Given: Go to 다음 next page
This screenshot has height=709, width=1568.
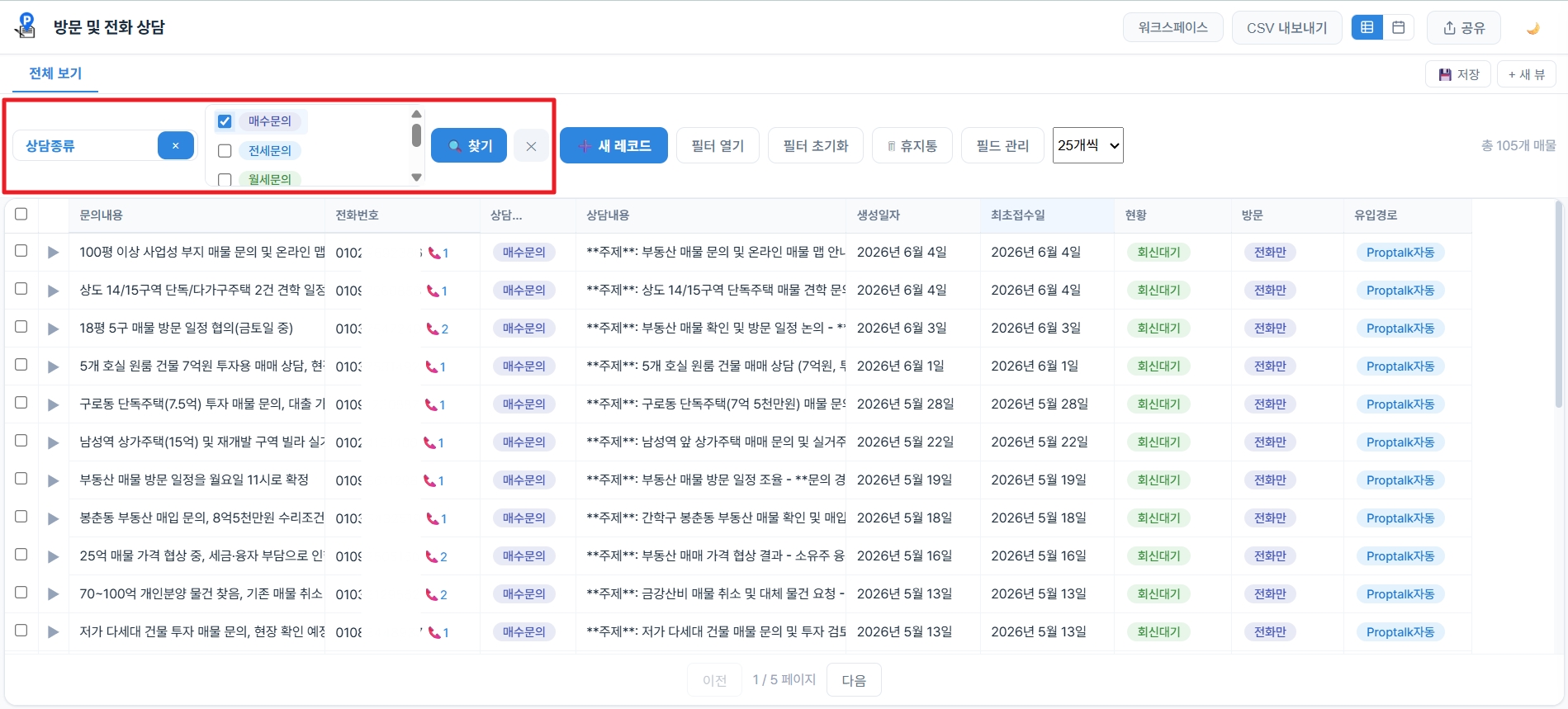Looking at the screenshot, I should tap(854, 680).
